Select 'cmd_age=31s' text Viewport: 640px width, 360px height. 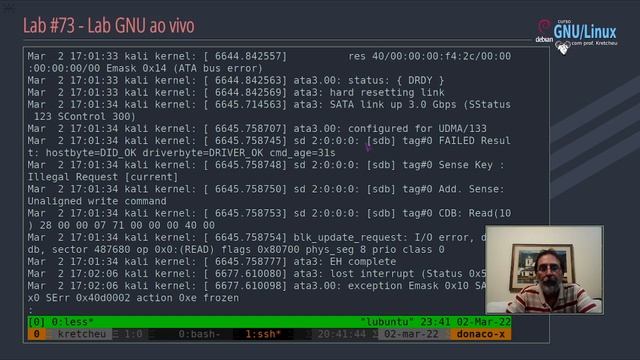click(x=302, y=153)
